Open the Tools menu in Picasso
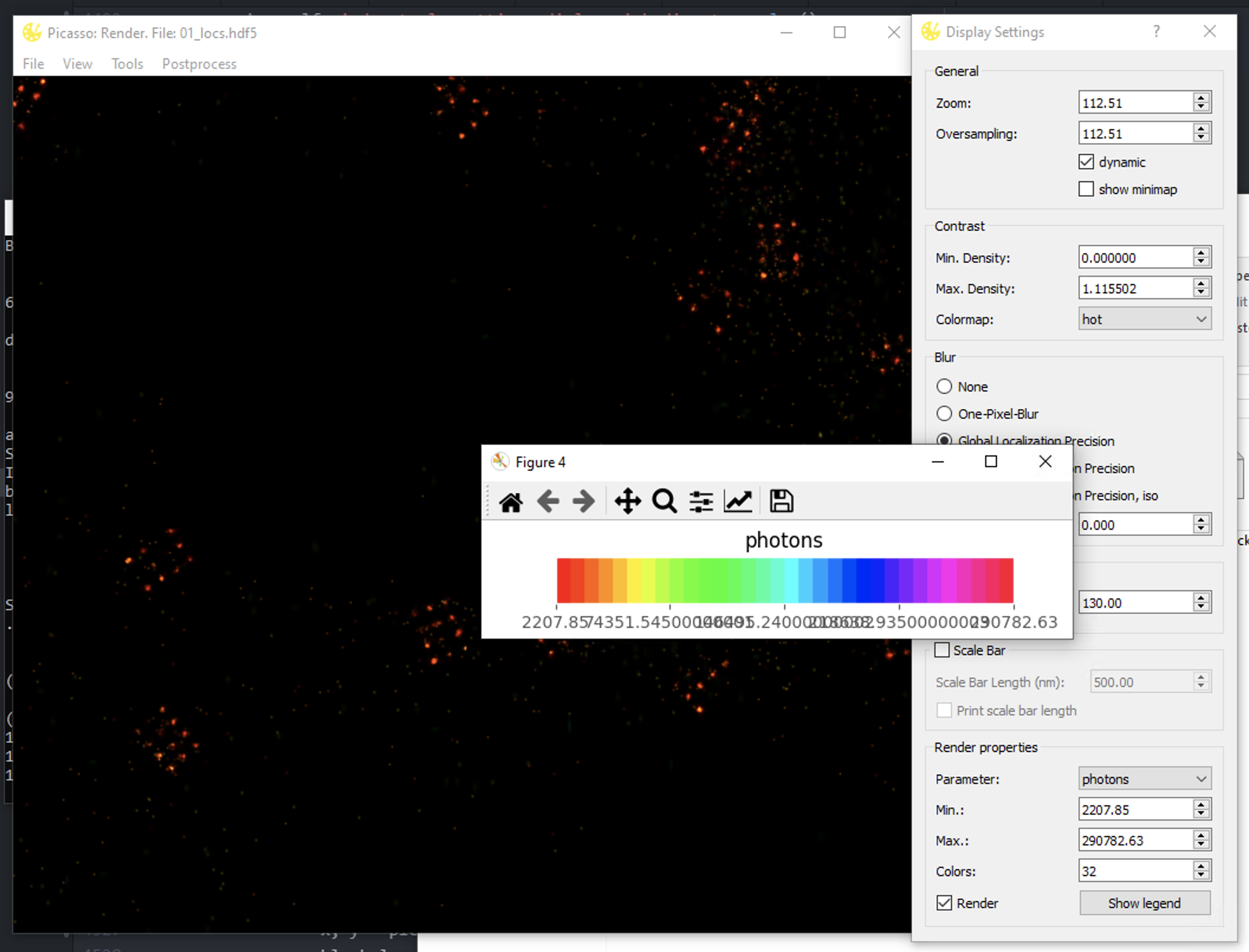The height and width of the screenshot is (952, 1249). coord(127,64)
